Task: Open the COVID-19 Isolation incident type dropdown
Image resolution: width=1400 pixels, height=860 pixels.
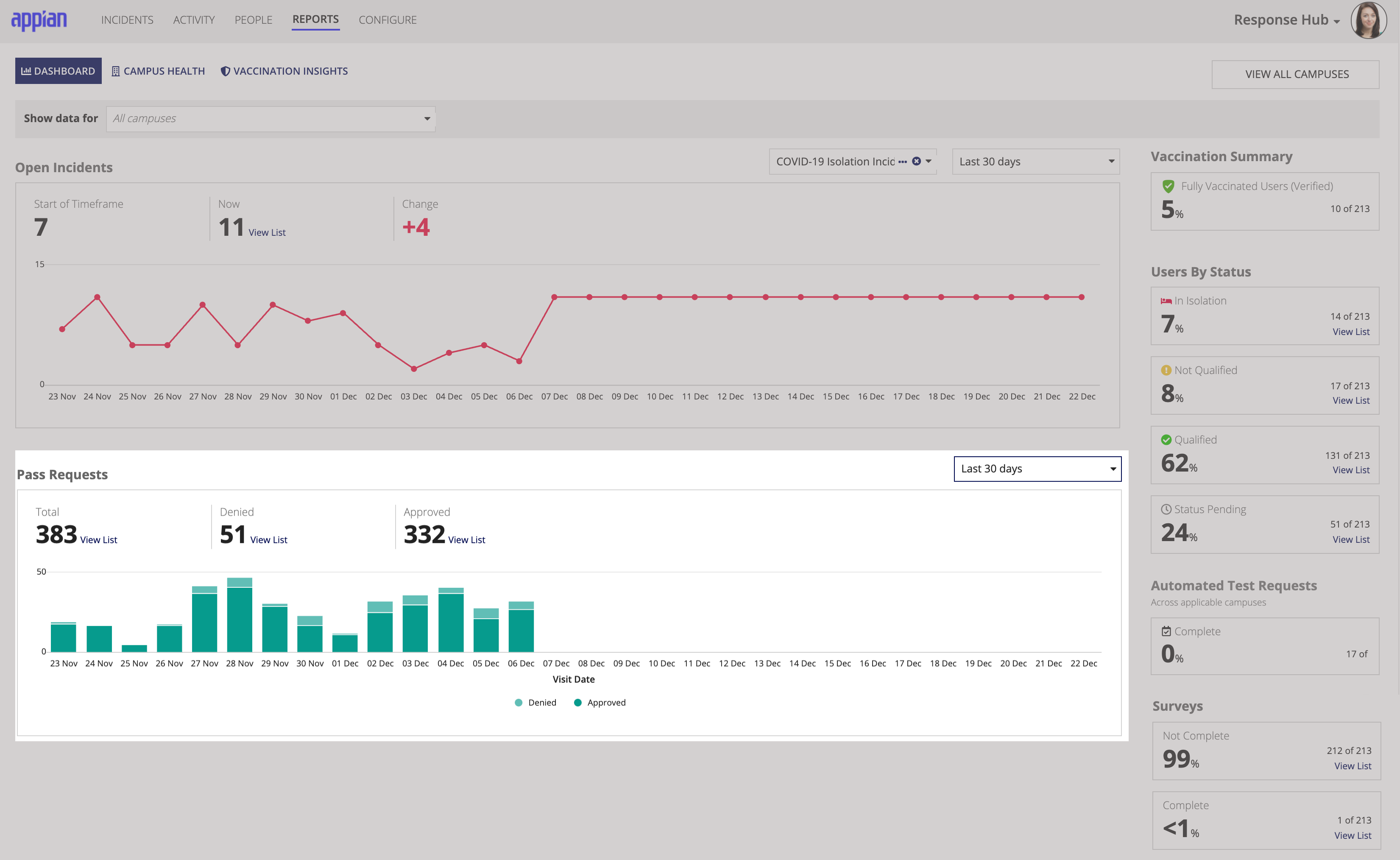Action: (853, 162)
